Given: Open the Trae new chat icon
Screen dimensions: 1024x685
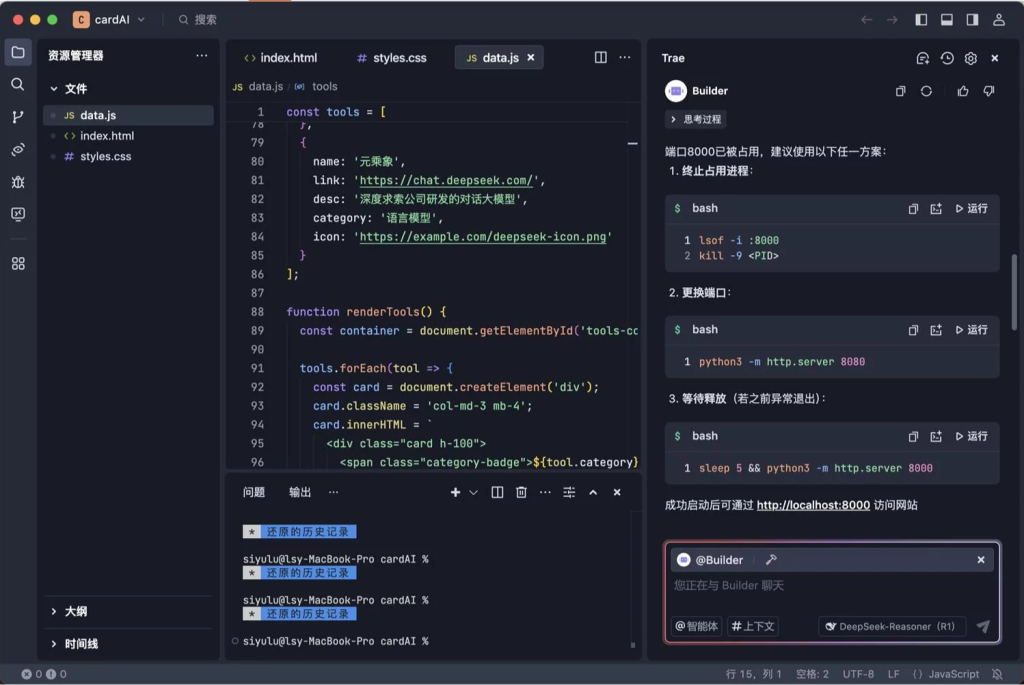Looking at the screenshot, I should [x=922, y=58].
